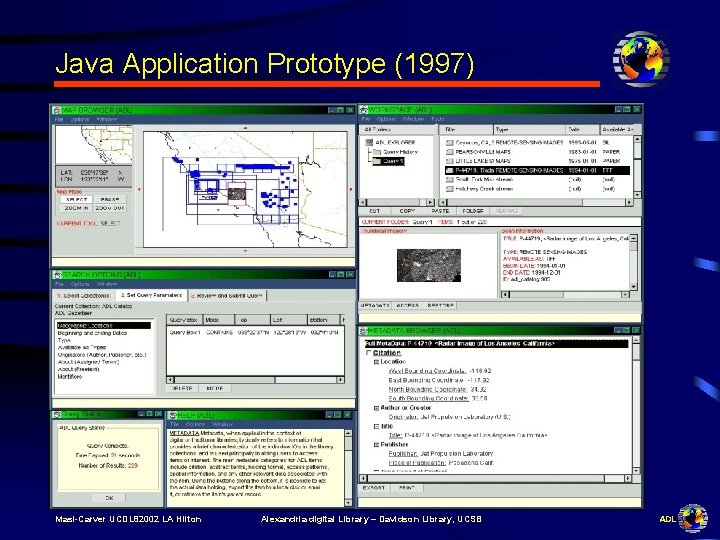
Task: Click Workspace results horizontal scrollbar thumb
Action: click(x=513, y=202)
